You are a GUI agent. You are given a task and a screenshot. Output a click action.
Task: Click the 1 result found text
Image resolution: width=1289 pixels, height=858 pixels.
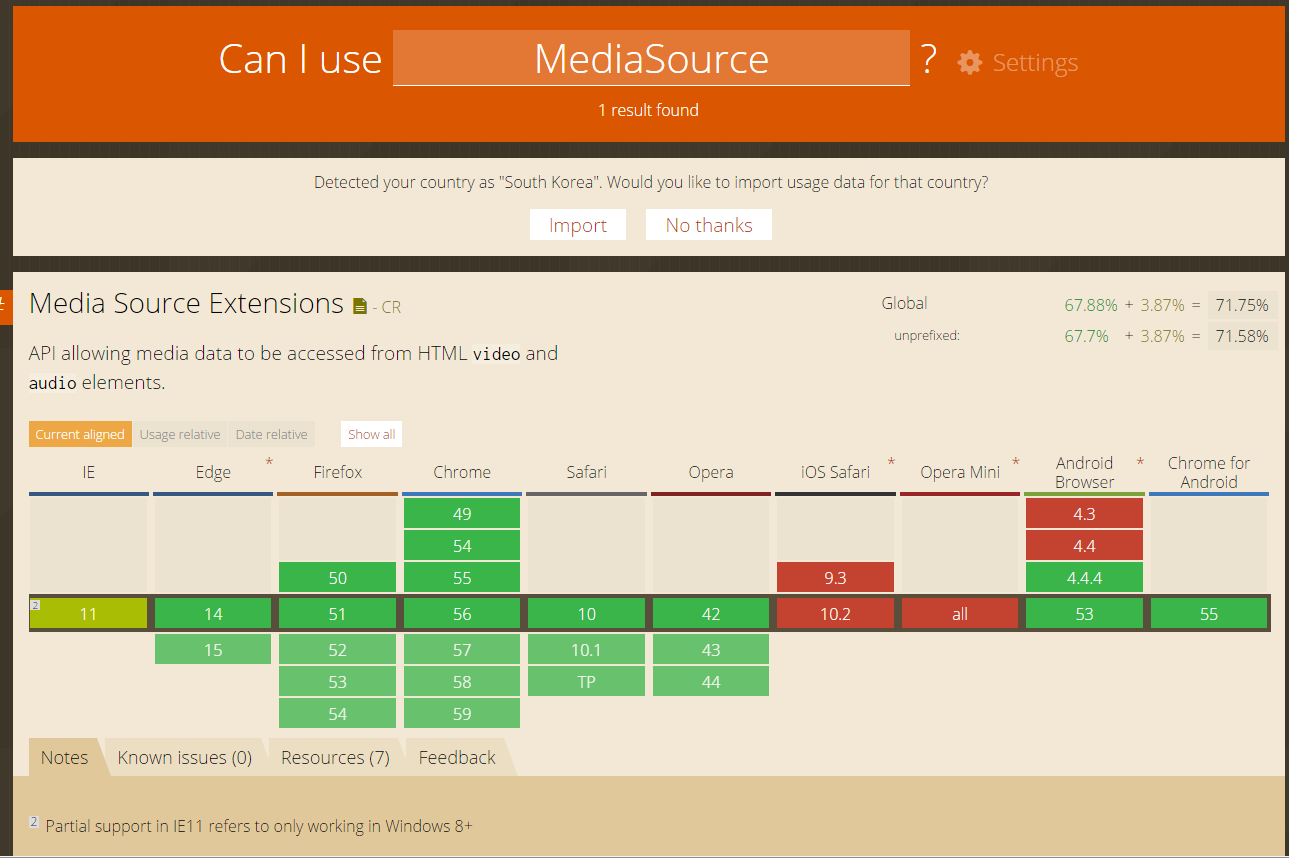pyautogui.click(x=648, y=110)
